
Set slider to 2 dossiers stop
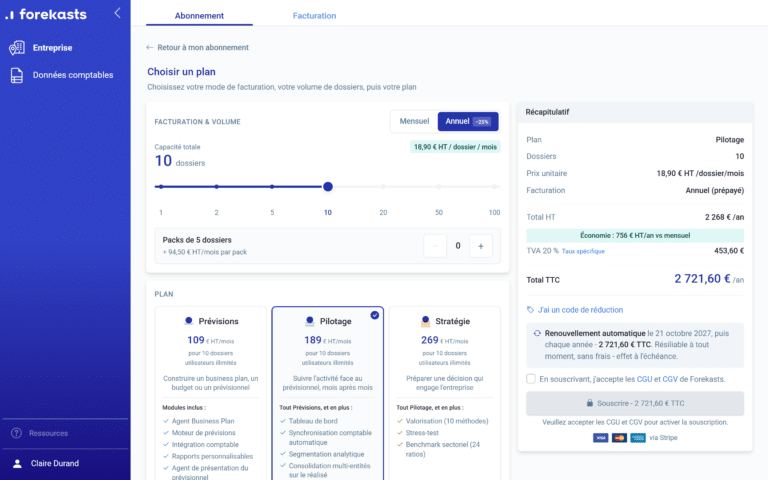216,187
